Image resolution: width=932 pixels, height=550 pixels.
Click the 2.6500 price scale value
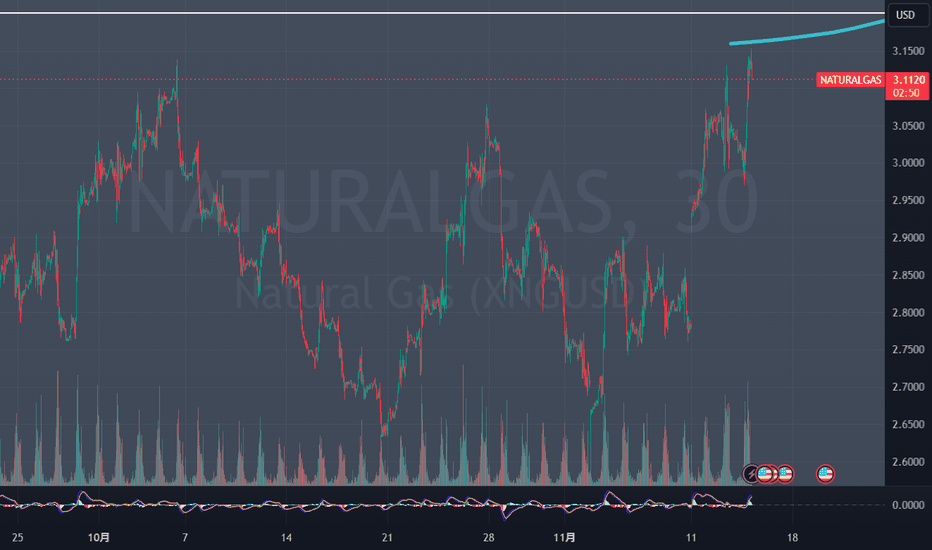coord(908,425)
